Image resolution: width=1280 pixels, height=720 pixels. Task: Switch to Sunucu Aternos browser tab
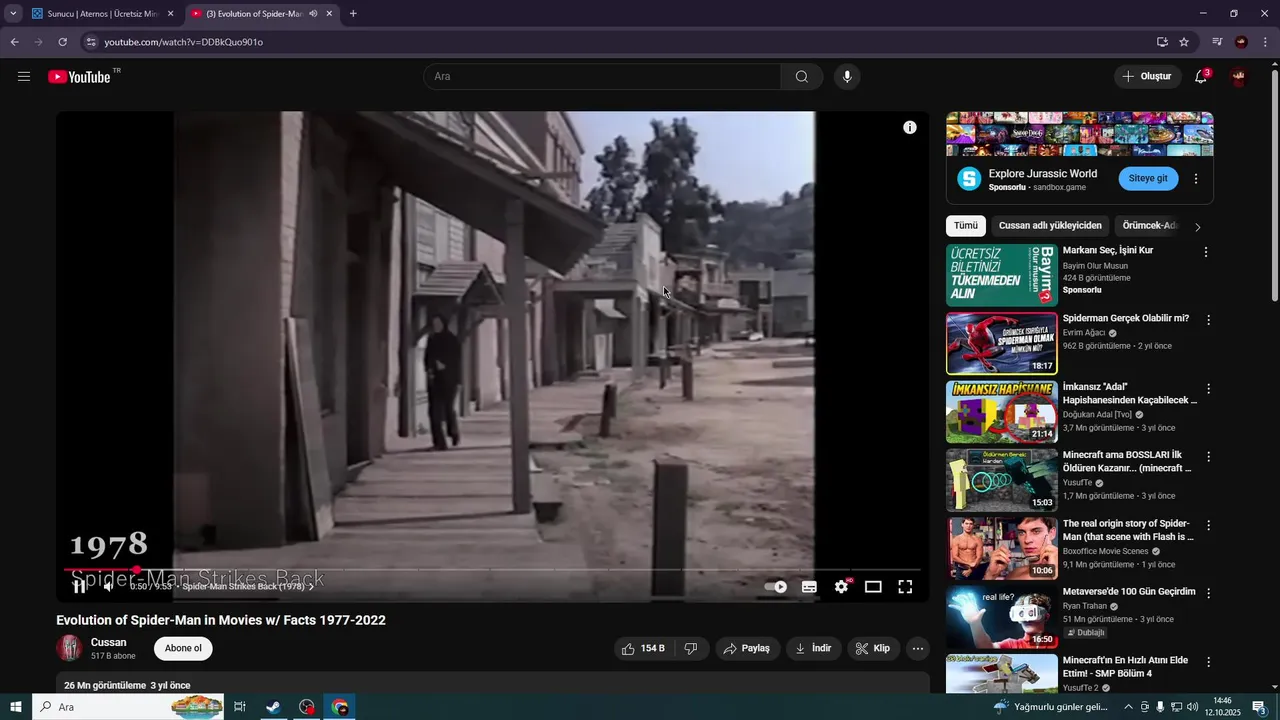[x=104, y=14]
